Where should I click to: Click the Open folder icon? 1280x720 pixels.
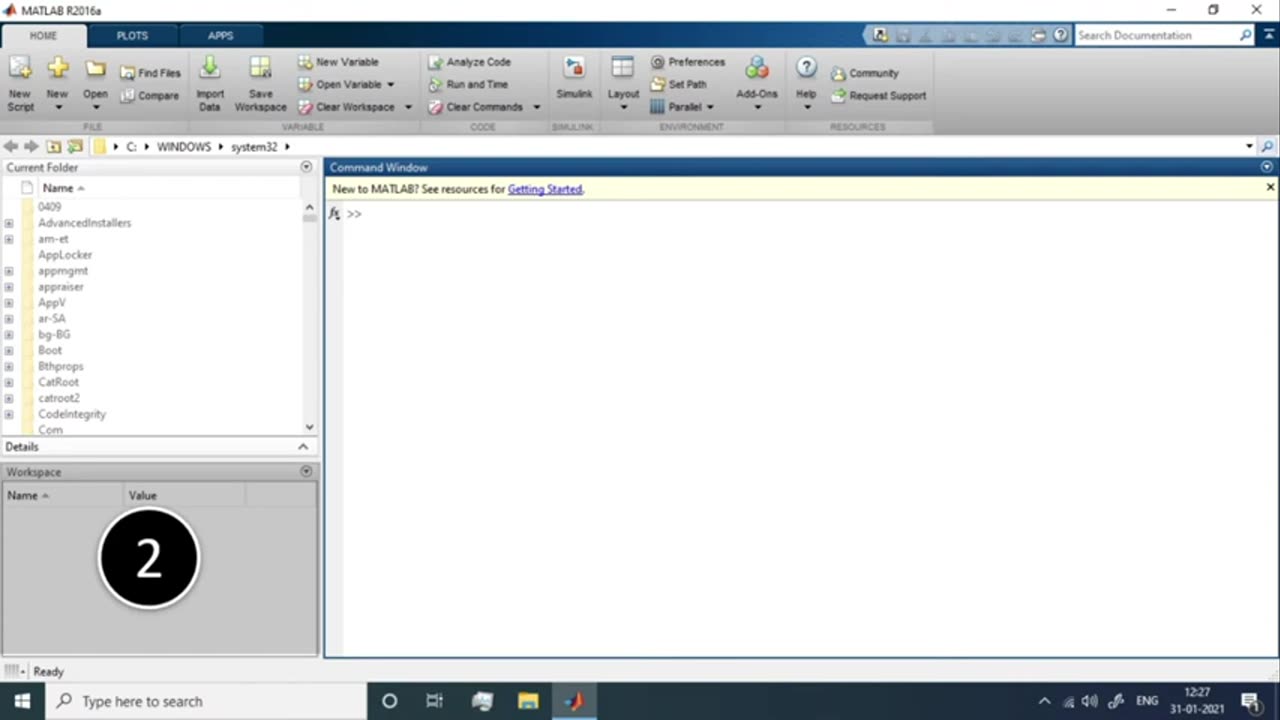(95, 69)
